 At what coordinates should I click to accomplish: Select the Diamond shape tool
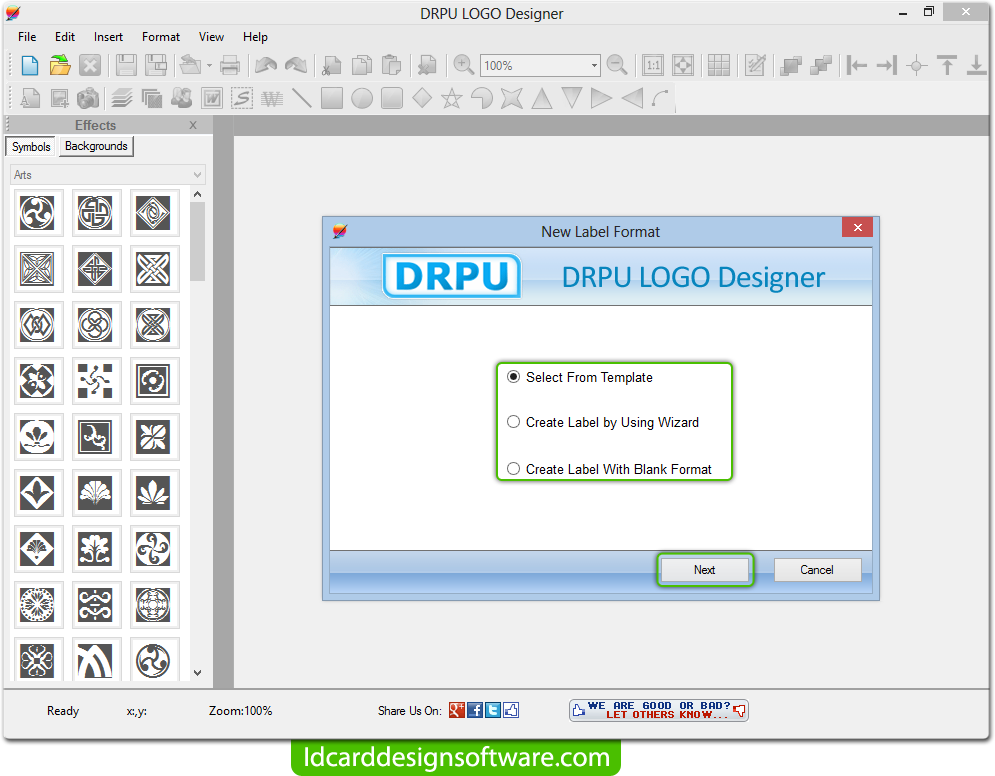421,98
